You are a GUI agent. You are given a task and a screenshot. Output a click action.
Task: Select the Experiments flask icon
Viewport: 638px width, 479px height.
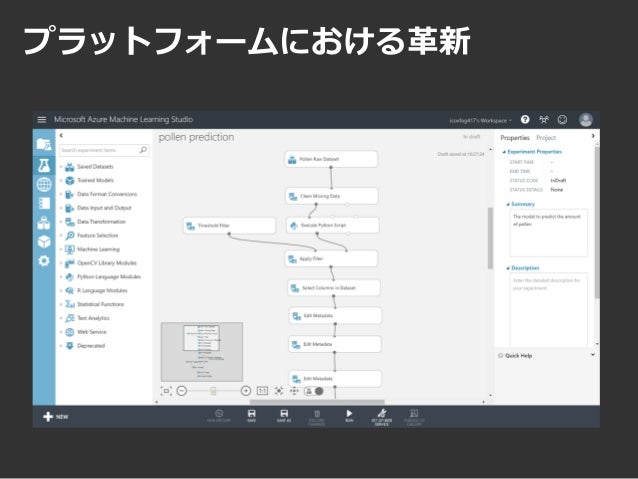click(x=44, y=165)
